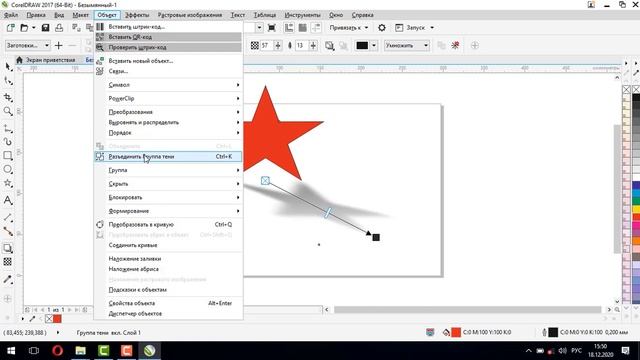Click the add preset plus icon
Image resolution: width=640 pixels, height=360 pixels.
click(58, 45)
